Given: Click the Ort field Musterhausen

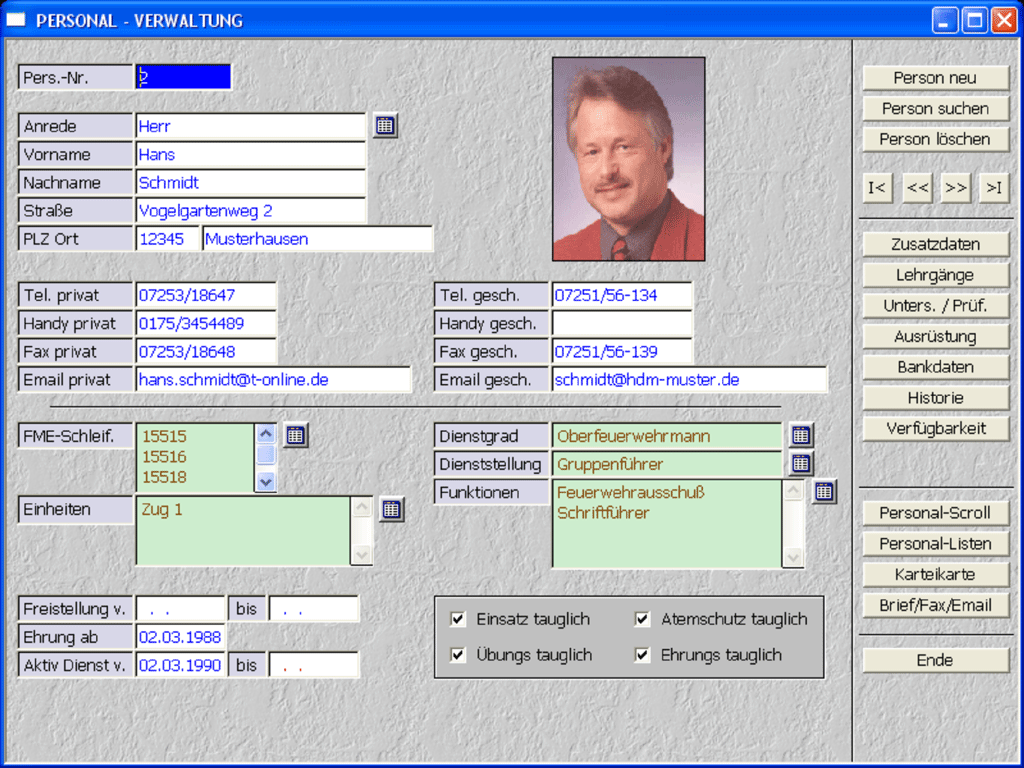Looking at the screenshot, I should click(317, 238).
